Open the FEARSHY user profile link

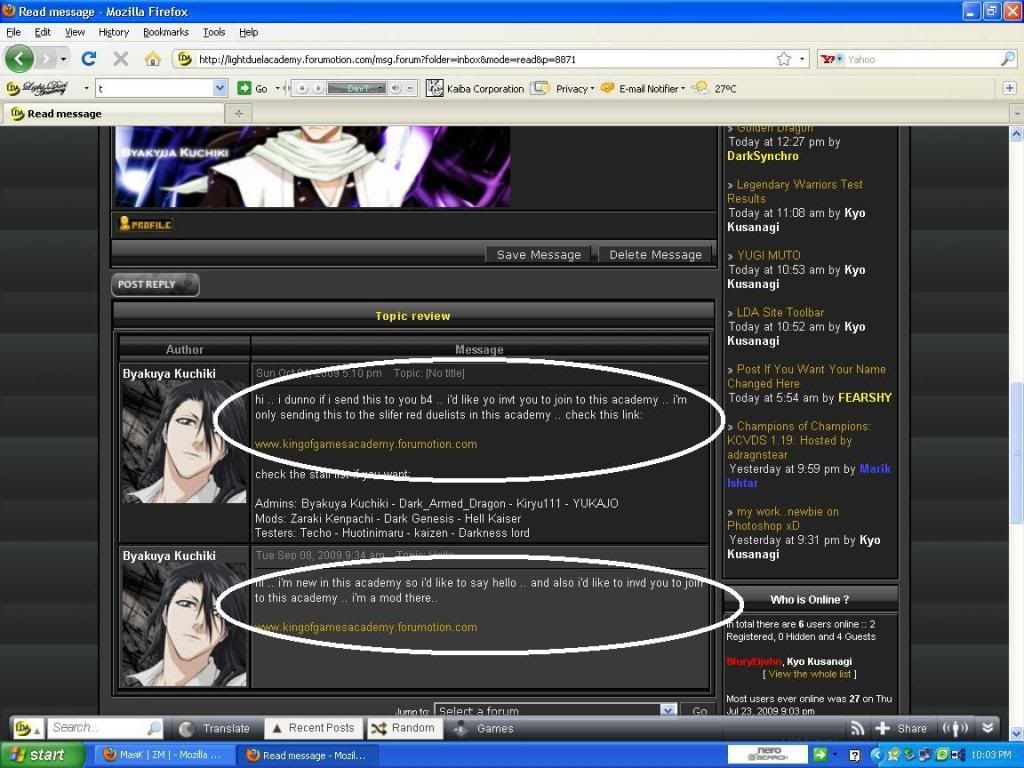coord(865,398)
